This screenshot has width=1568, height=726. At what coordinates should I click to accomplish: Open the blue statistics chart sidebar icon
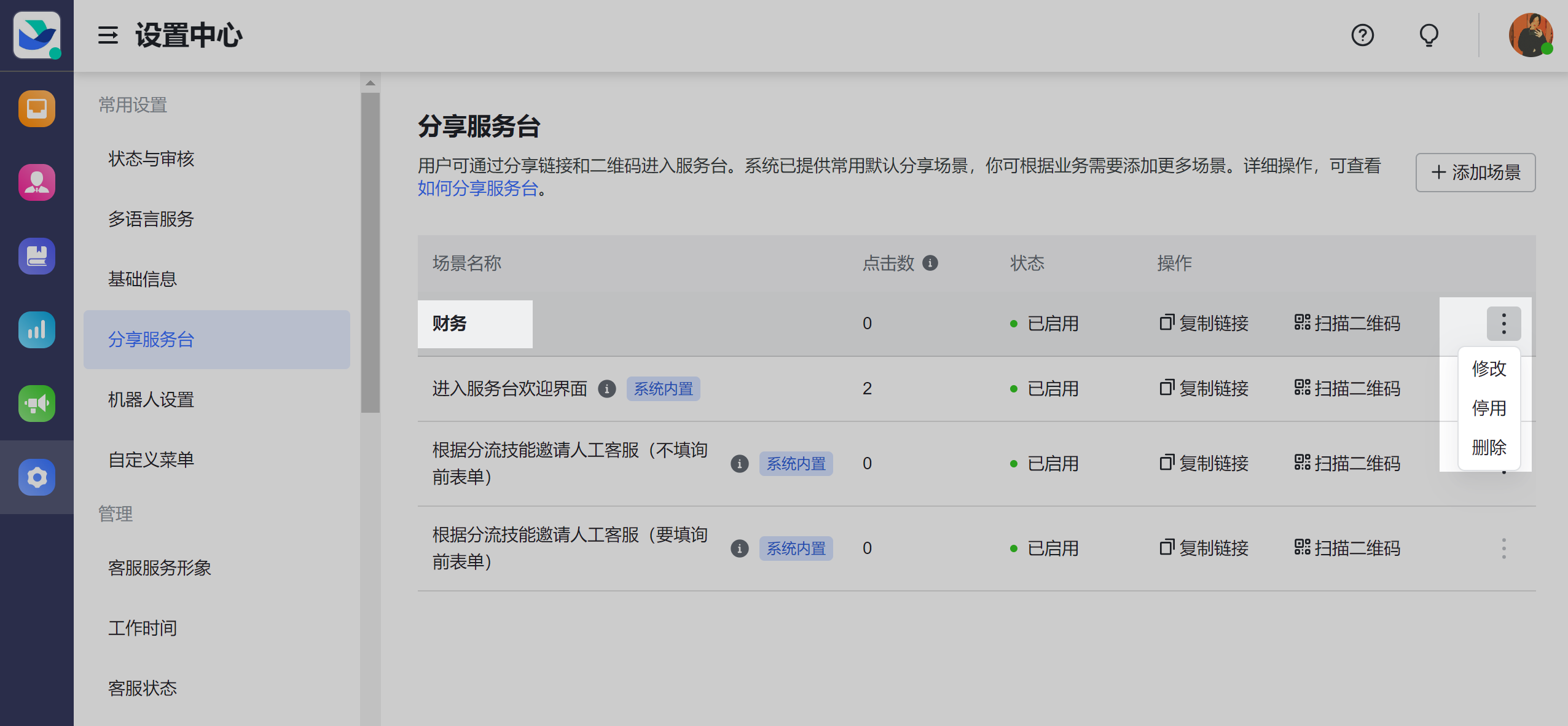[37, 330]
